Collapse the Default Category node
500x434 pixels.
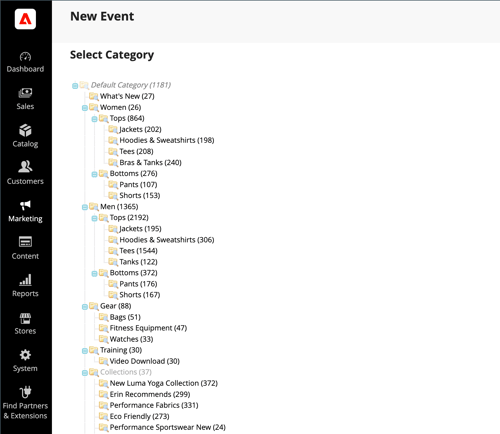pos(75,86)
